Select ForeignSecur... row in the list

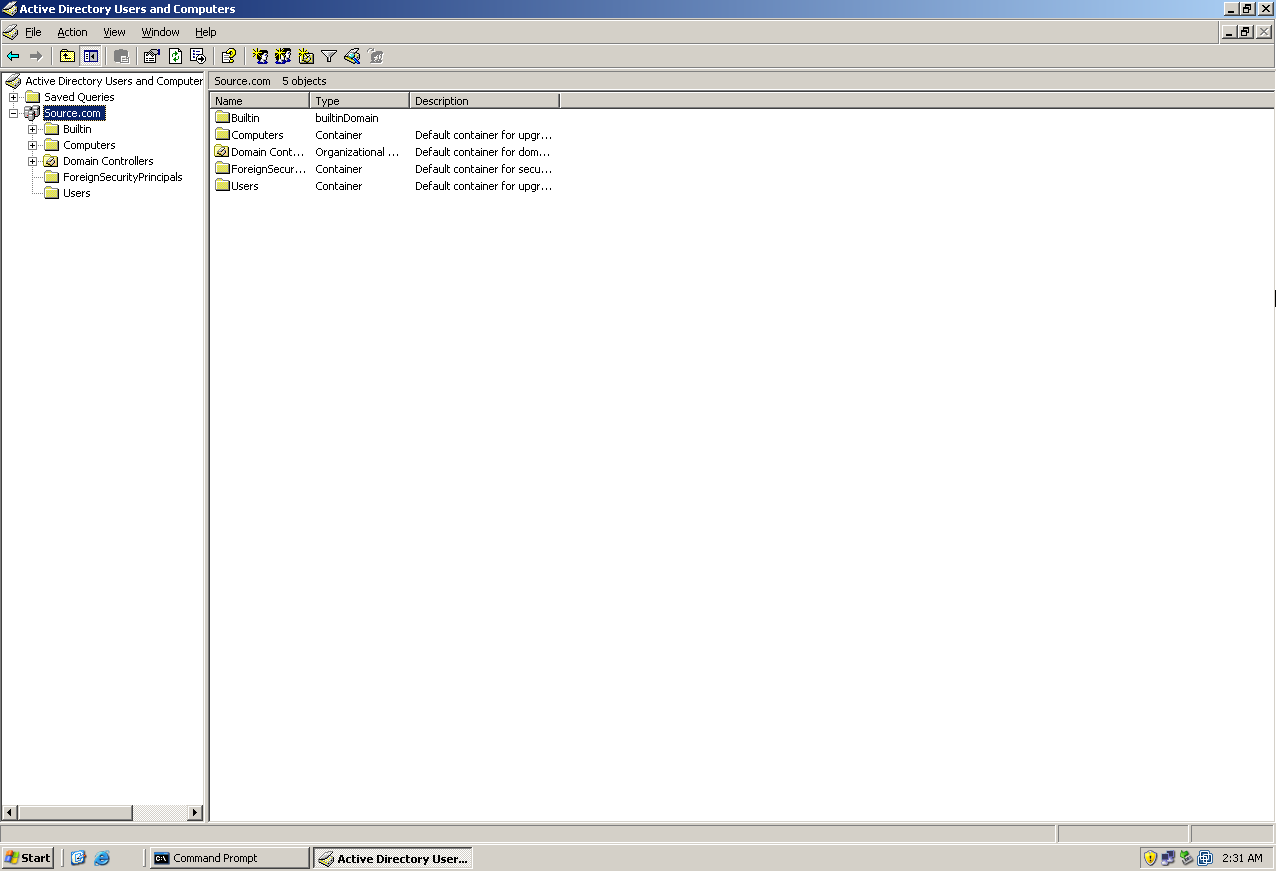point(384,169)
